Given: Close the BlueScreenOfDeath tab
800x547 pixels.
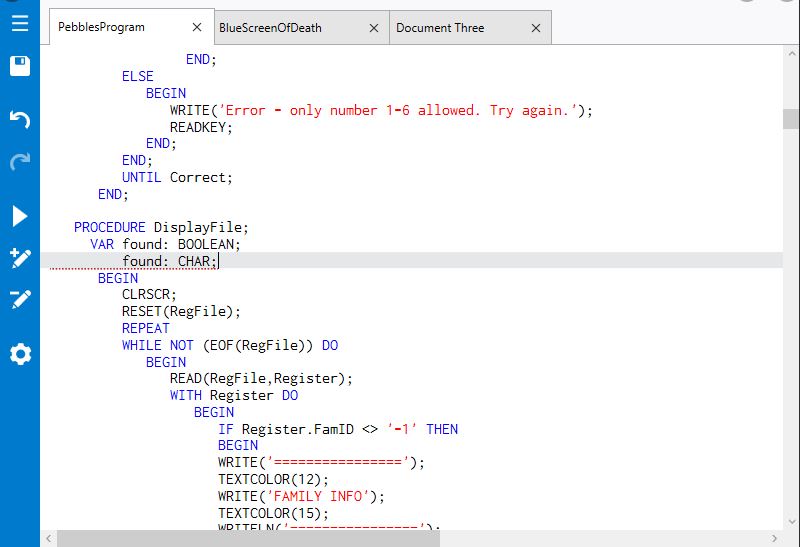Looking at the screenshot, I should 374,28.
